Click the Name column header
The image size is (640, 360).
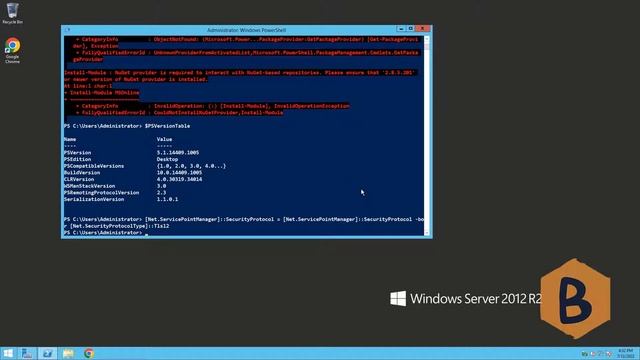(x=70, y=139)
